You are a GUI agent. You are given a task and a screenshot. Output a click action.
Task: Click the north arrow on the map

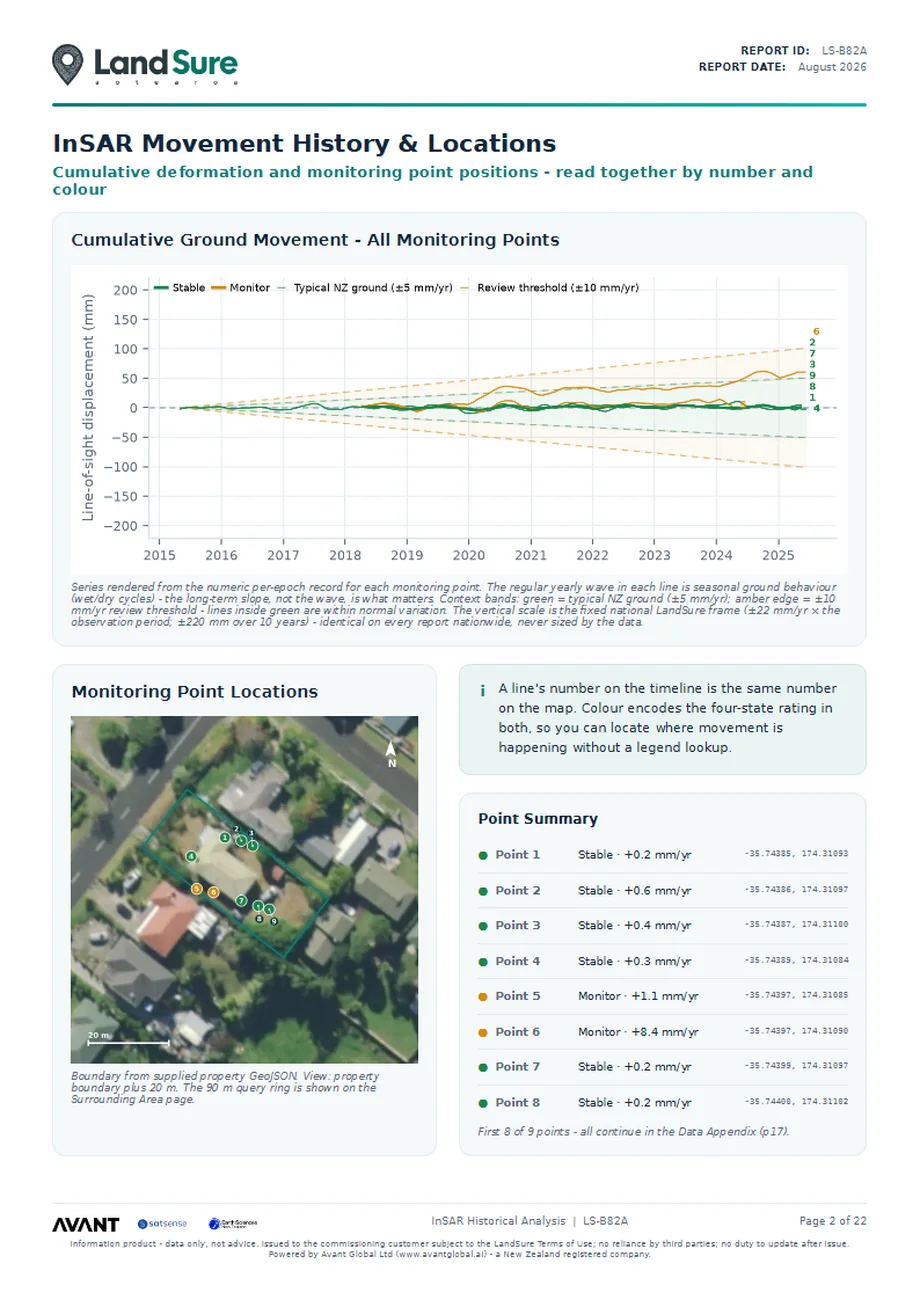click(392, 754)
